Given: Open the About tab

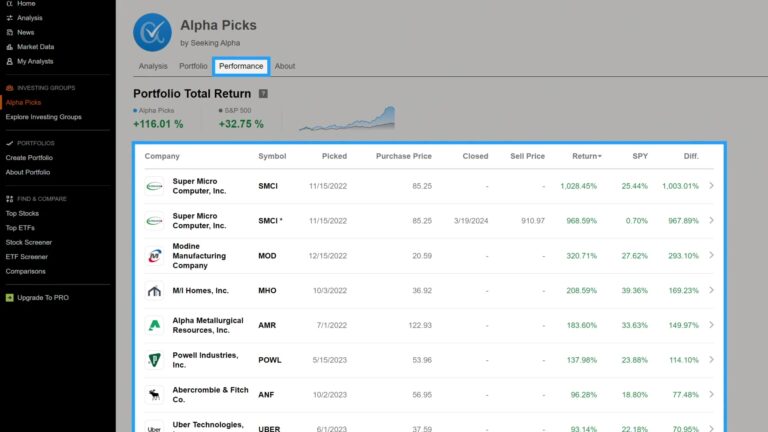Looking at the screenshot, I should [285, 66].
